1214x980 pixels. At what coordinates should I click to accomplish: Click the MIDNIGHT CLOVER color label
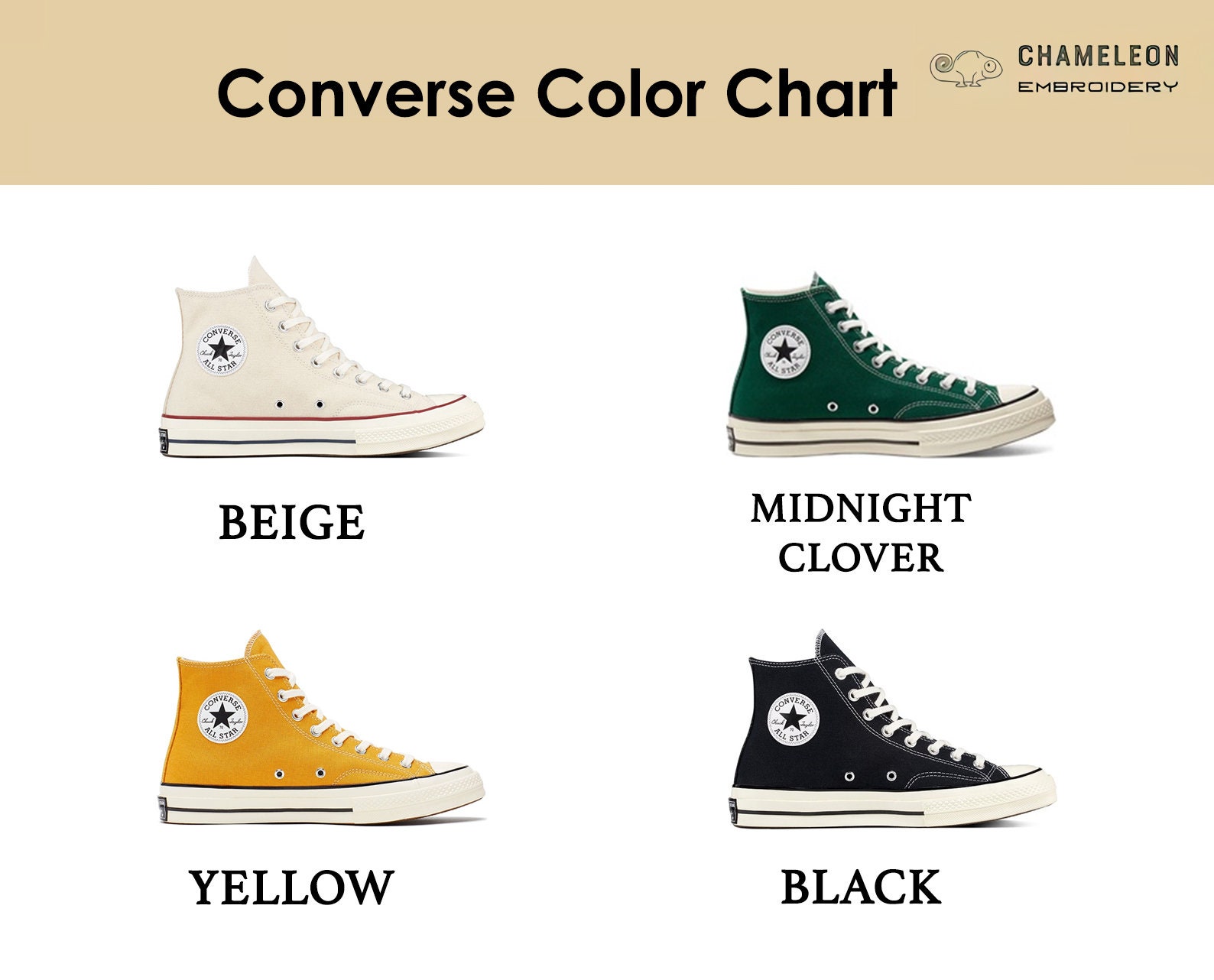861,533
